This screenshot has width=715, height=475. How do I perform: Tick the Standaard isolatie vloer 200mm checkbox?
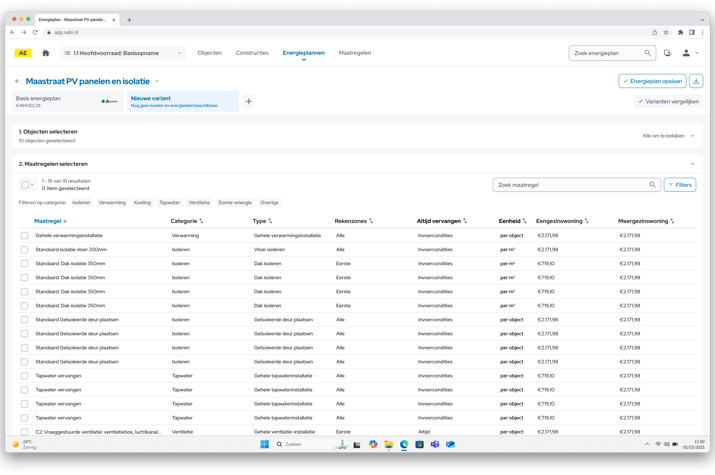[25, 250]
